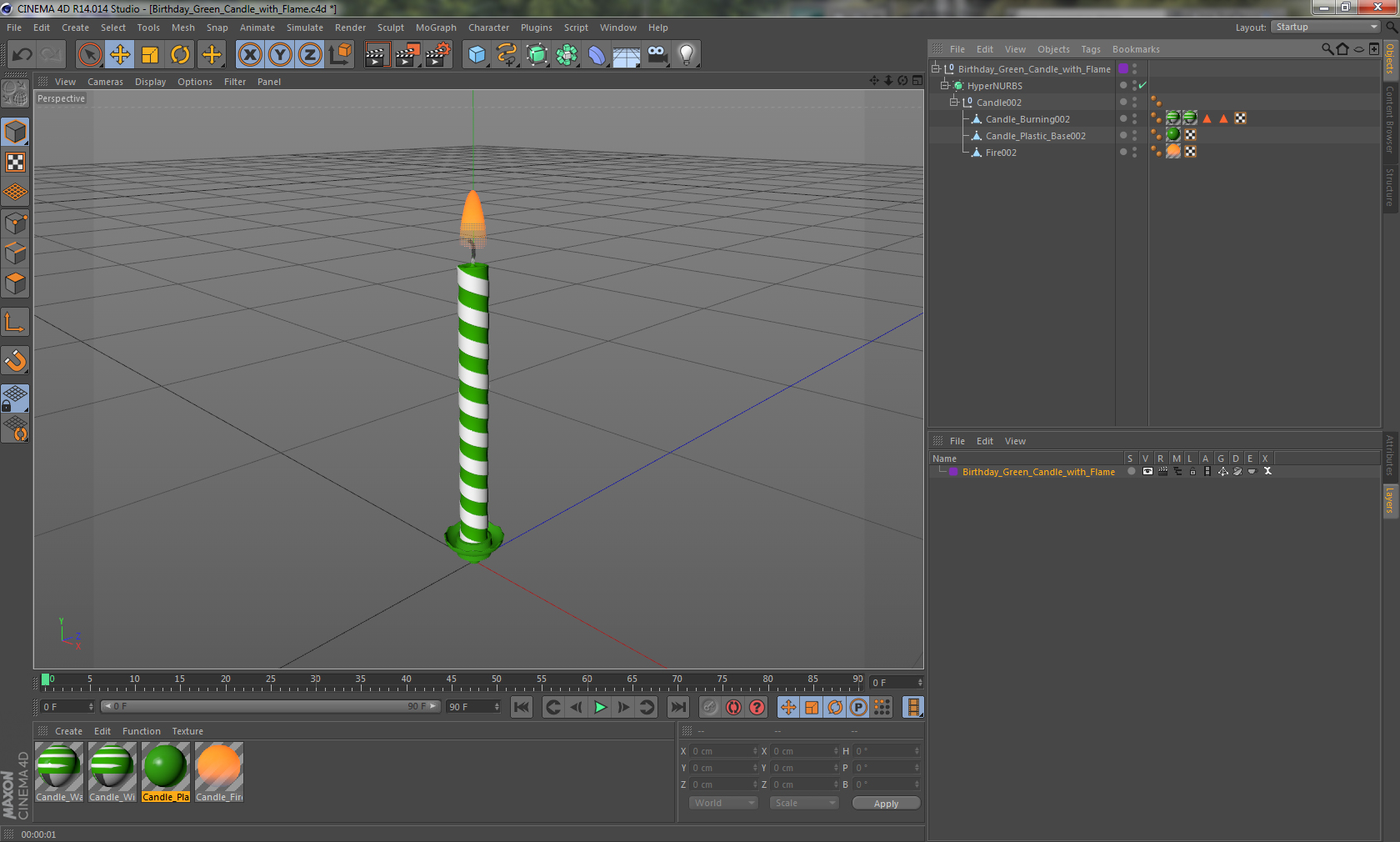Collapse the HyperNURBS tree node
Viewport: 1400px width, 842px height.
click(x=945, y=86)
